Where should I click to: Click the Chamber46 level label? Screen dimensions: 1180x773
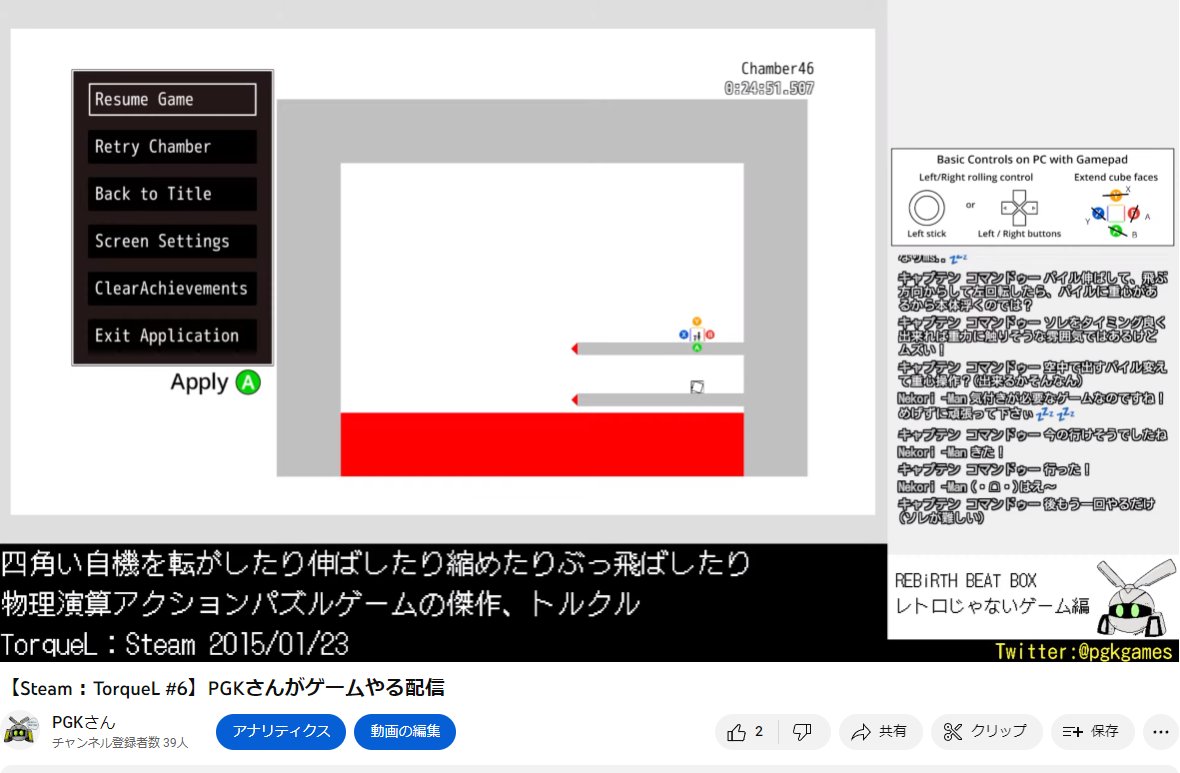point(777,68)
